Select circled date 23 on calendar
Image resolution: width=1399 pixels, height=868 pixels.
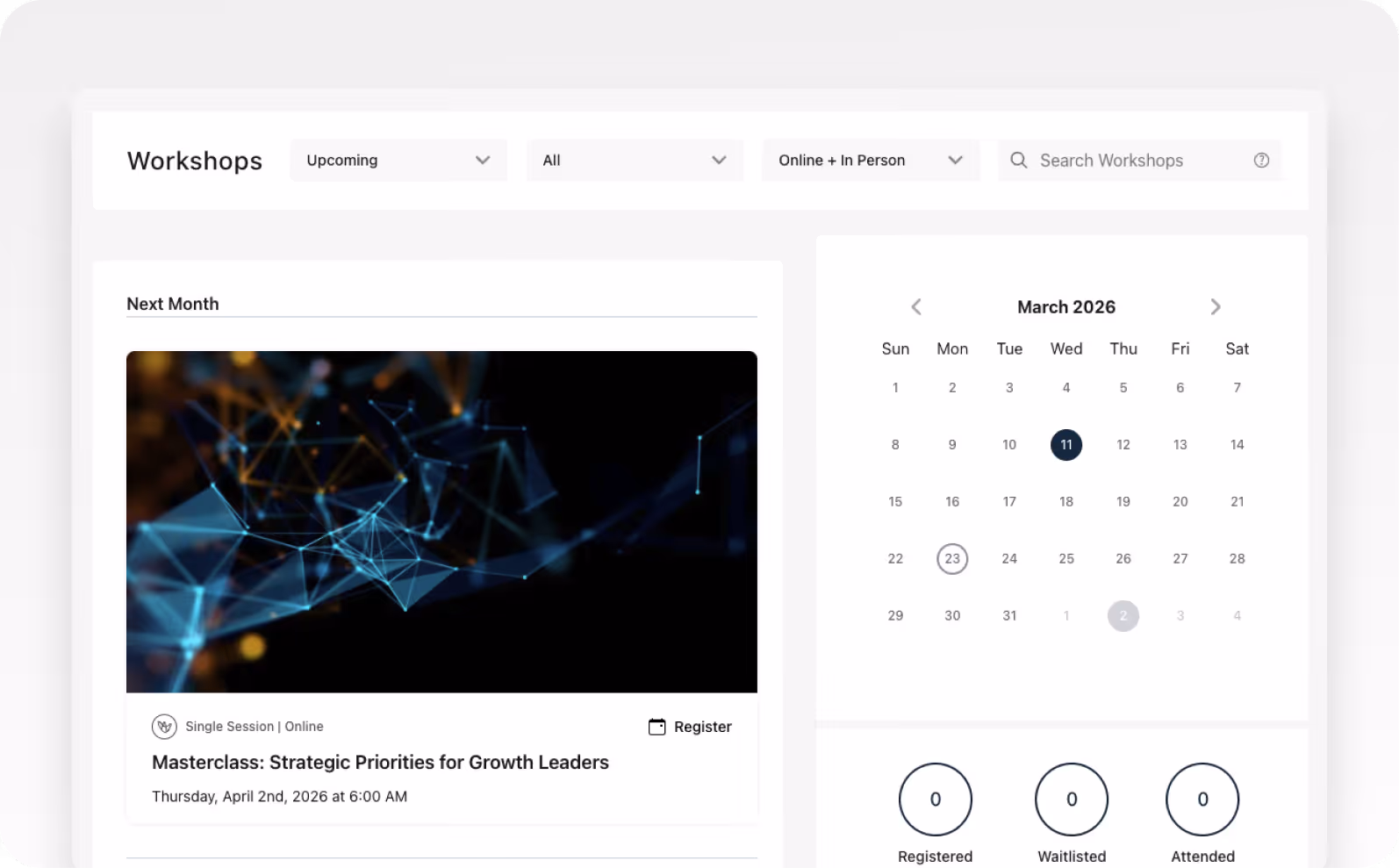(x=952, y=559)
